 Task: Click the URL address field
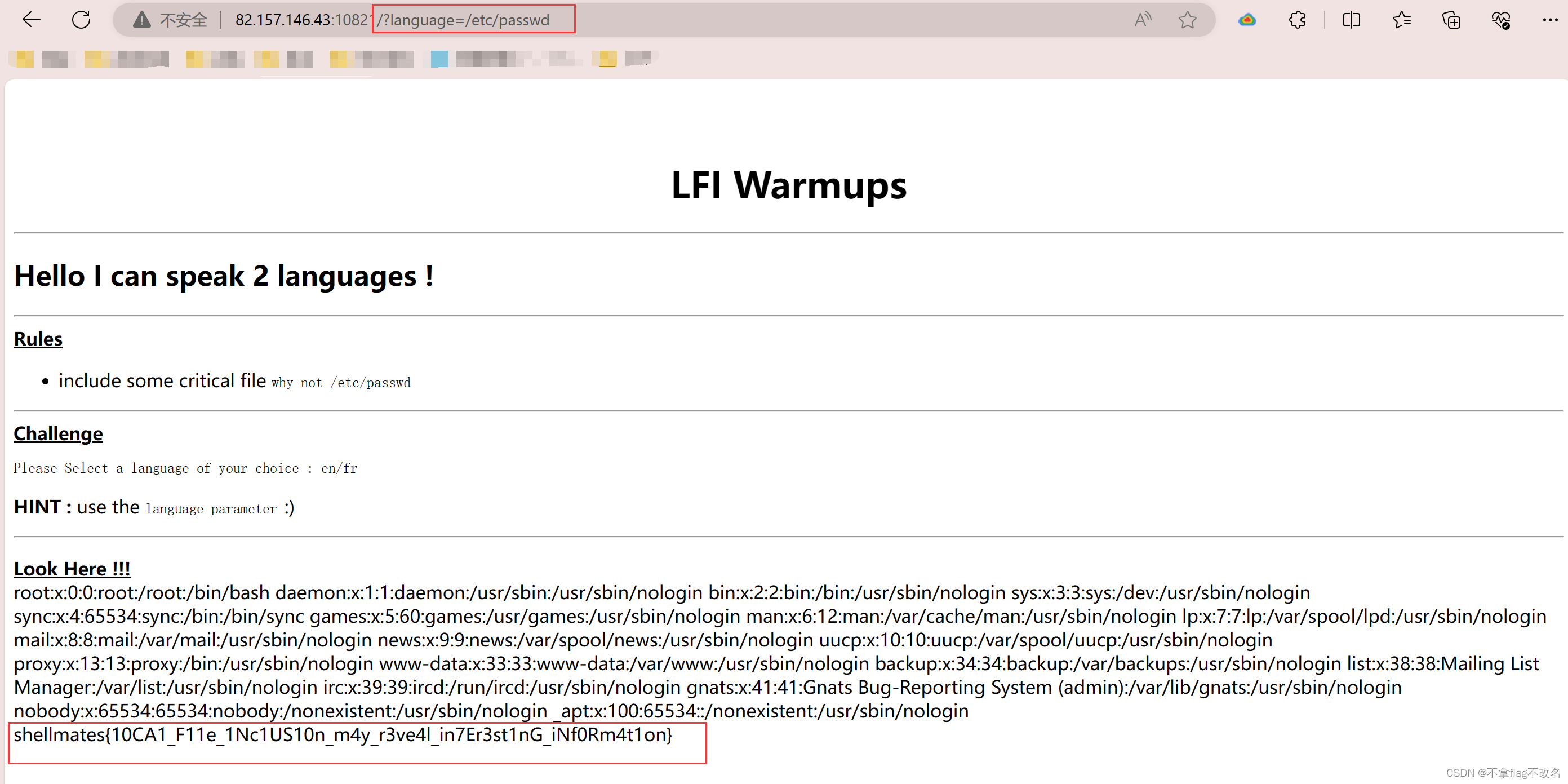click(x=664, y=20)
